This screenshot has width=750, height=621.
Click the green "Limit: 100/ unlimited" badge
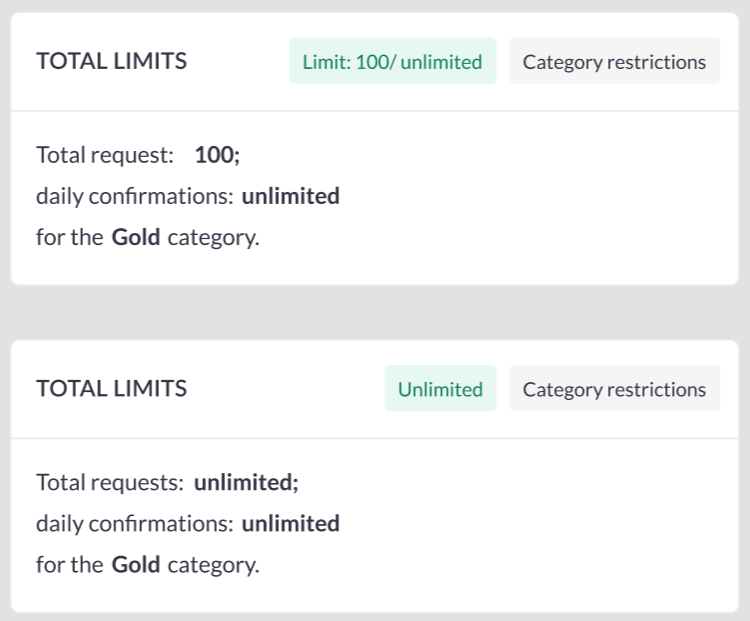(392, 62)
